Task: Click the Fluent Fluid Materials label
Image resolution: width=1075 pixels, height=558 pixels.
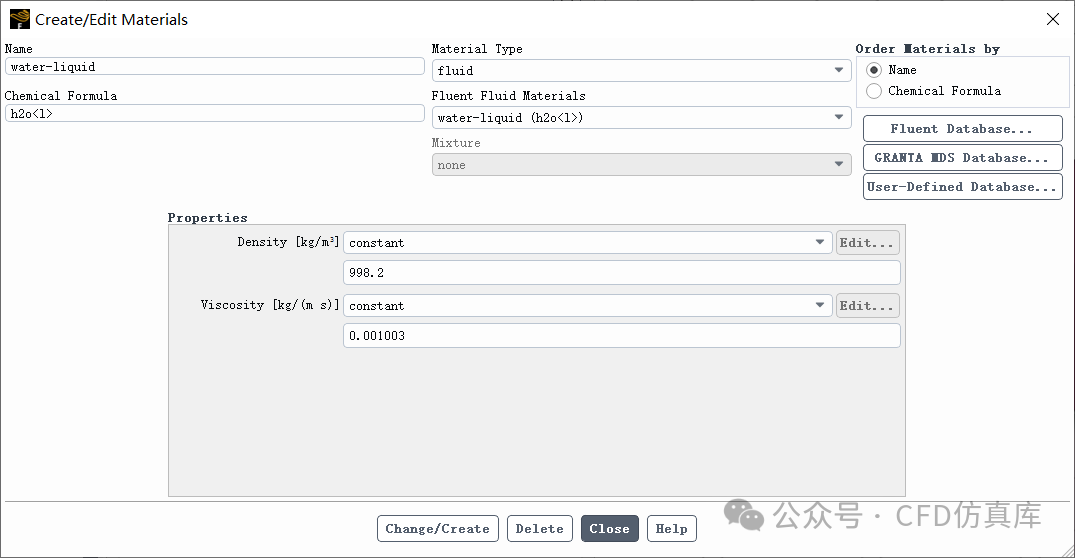Action: click(x=509, y=96)
